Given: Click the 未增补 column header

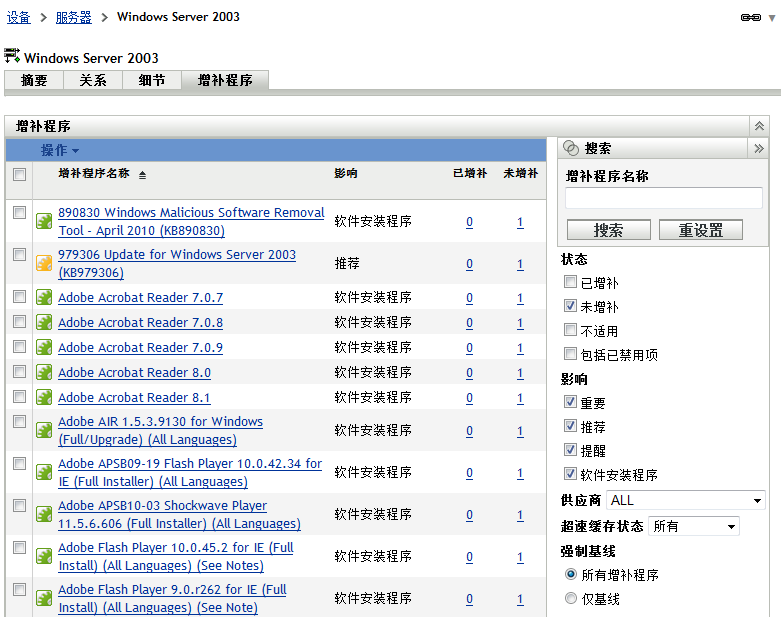Looking at the screenshot, I should point(521,173).
